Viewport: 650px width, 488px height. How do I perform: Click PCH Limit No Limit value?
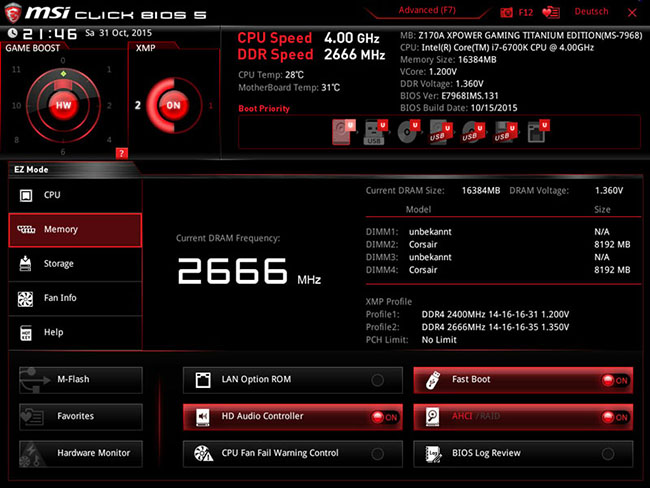pyautogui.click(x=439, y=340)
